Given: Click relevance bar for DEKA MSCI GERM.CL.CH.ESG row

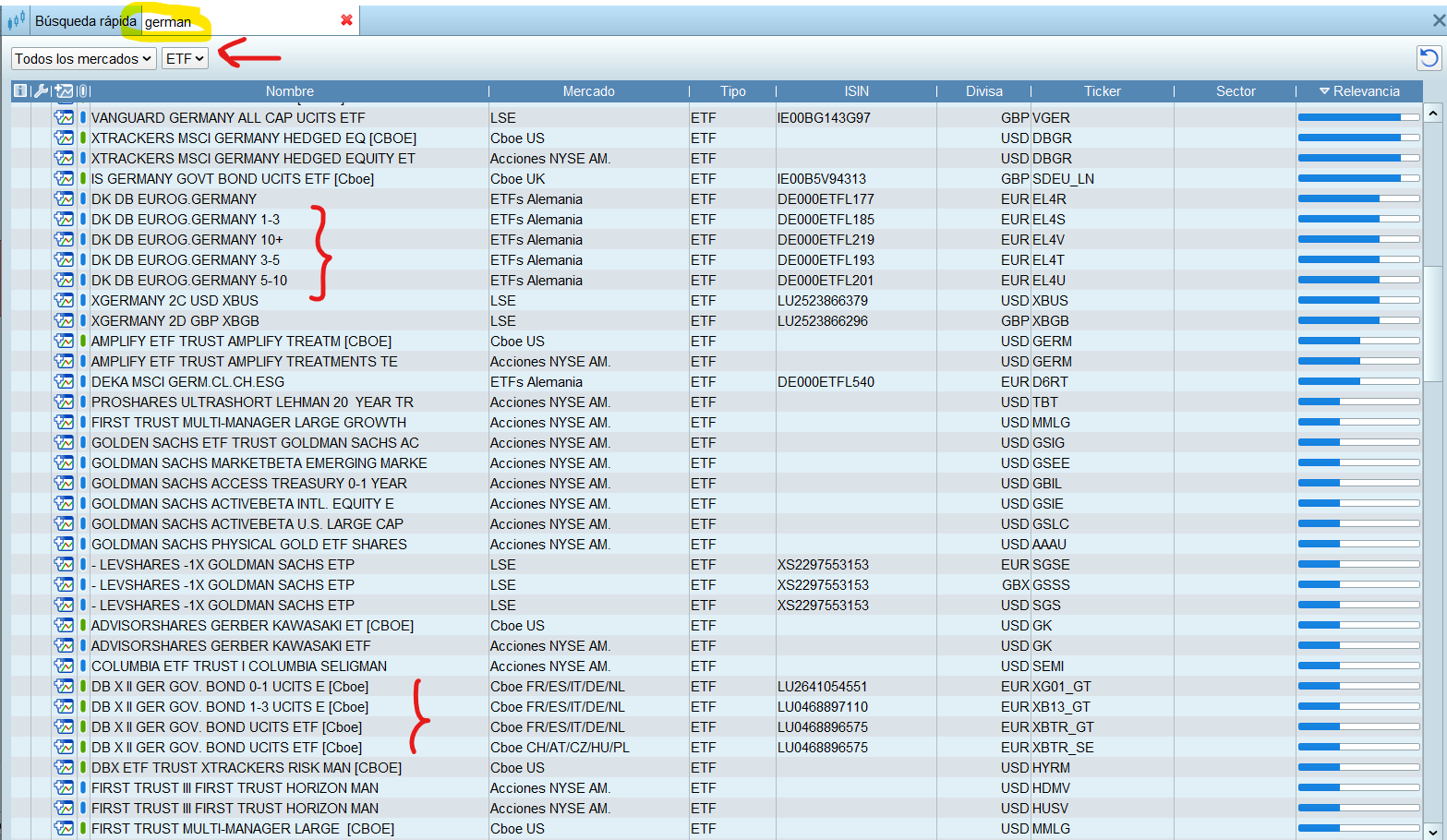Looking at the screenshot, I should [x=1358, y=381].
